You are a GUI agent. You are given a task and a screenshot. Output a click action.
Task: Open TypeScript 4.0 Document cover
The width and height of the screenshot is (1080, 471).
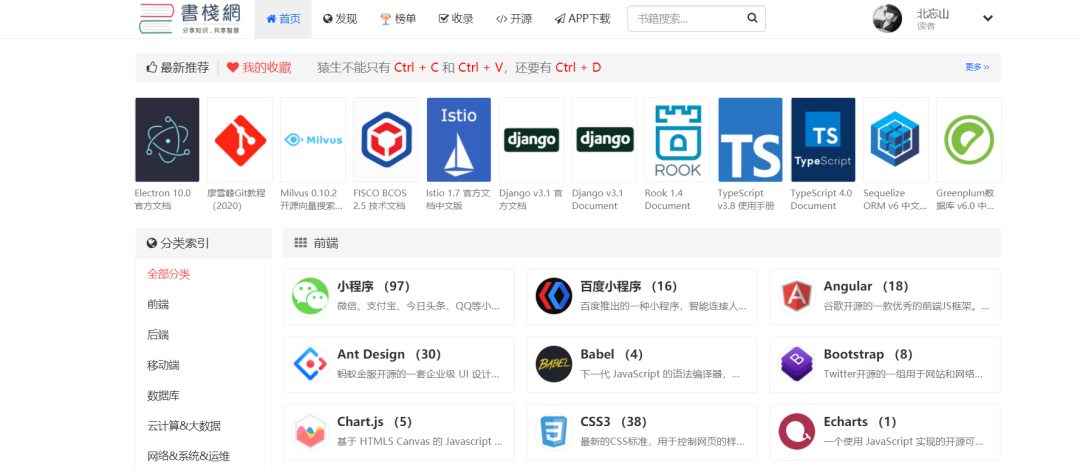tap(823, 140)
